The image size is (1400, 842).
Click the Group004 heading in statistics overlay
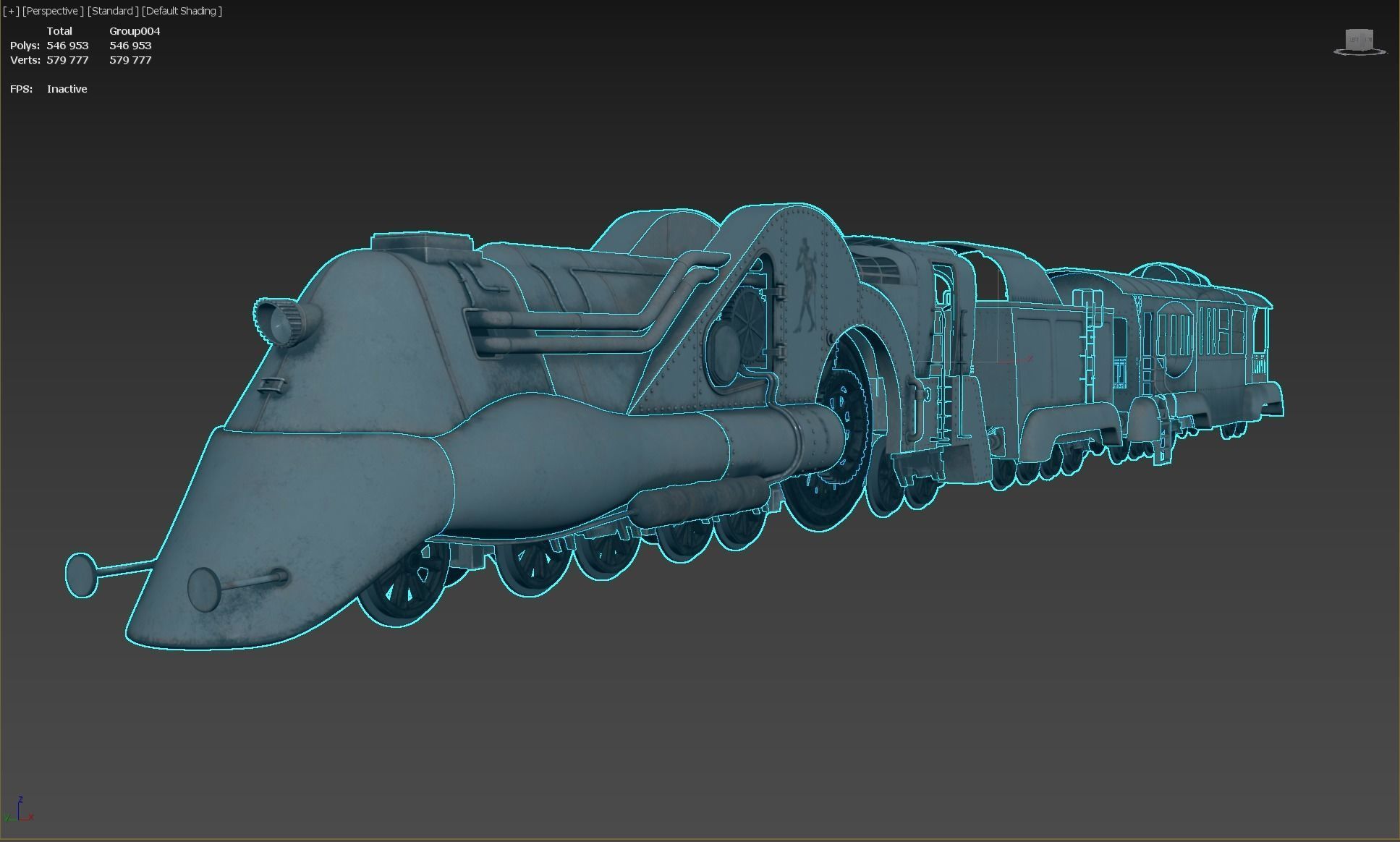(135, 31)
